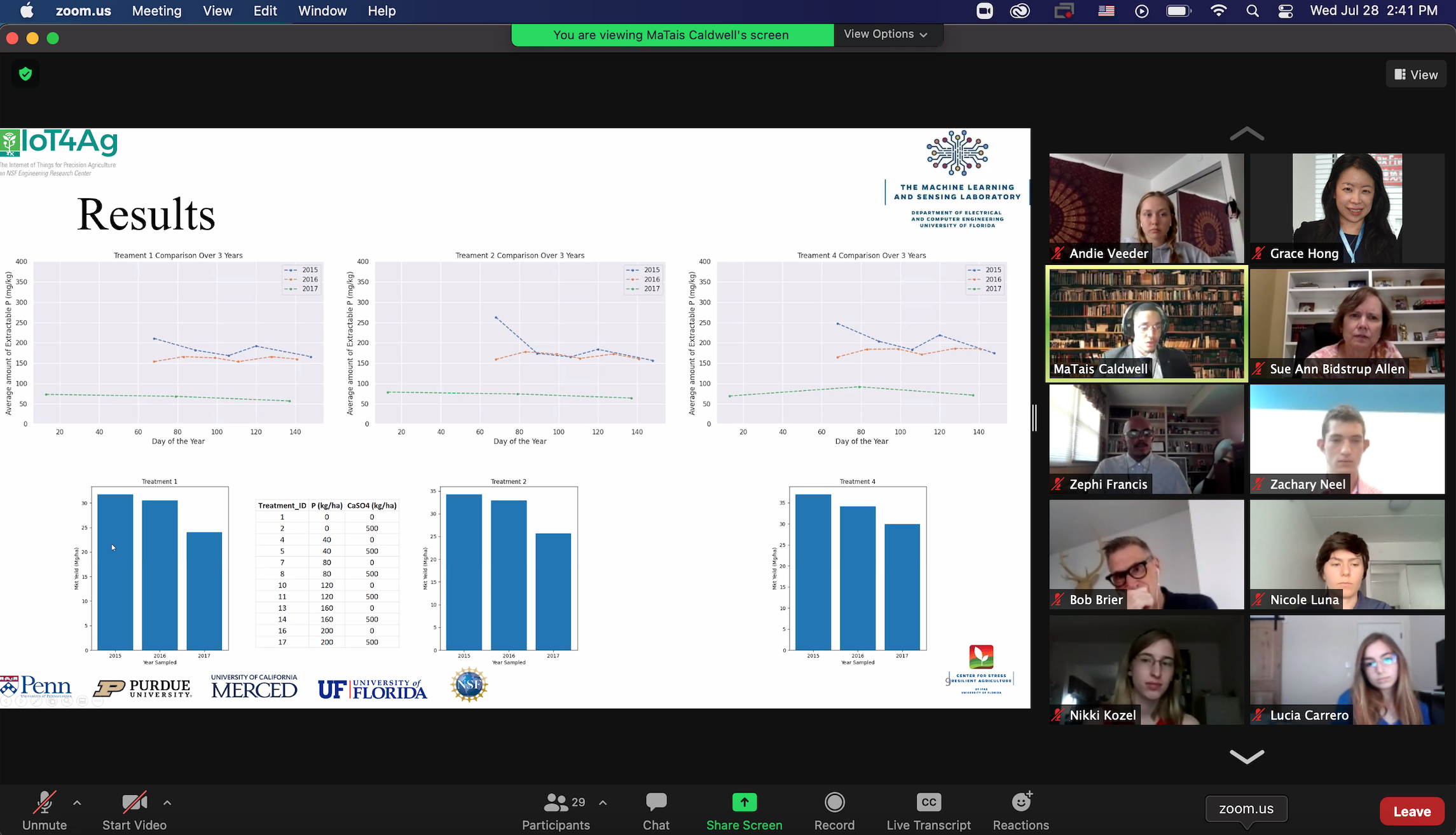Open the Participants panel
Viewport: 1456px width, 835px height.
[556, 811]
